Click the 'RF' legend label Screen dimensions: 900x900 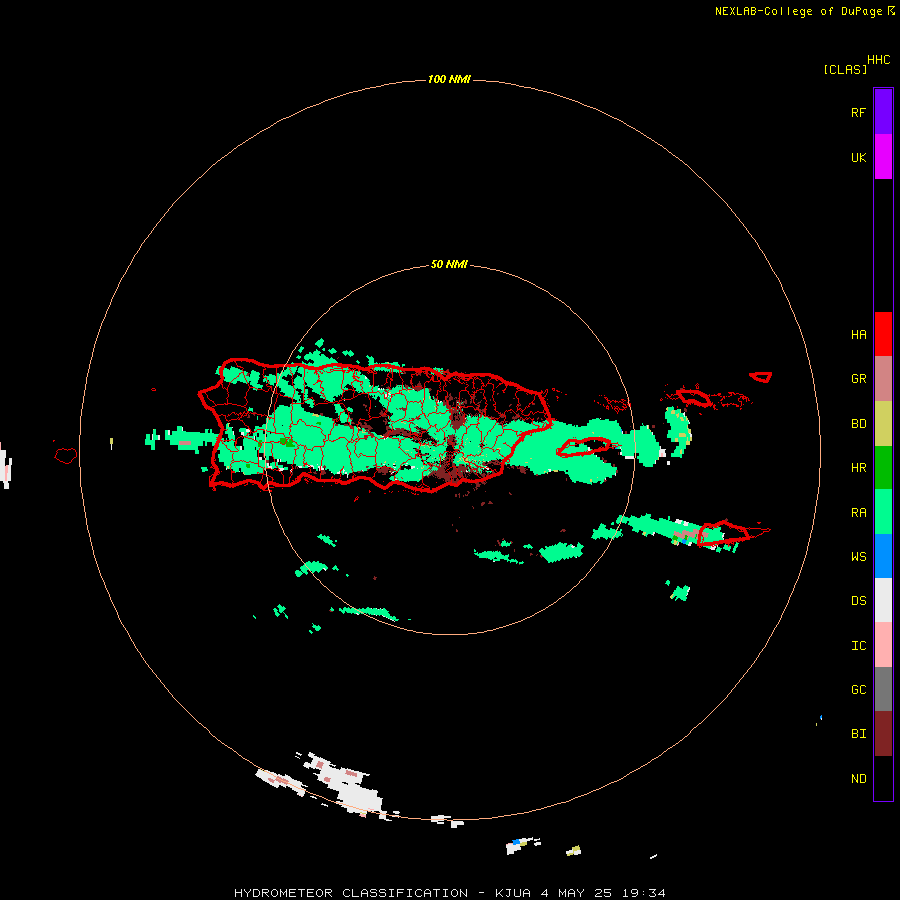(x=858, y=112)
